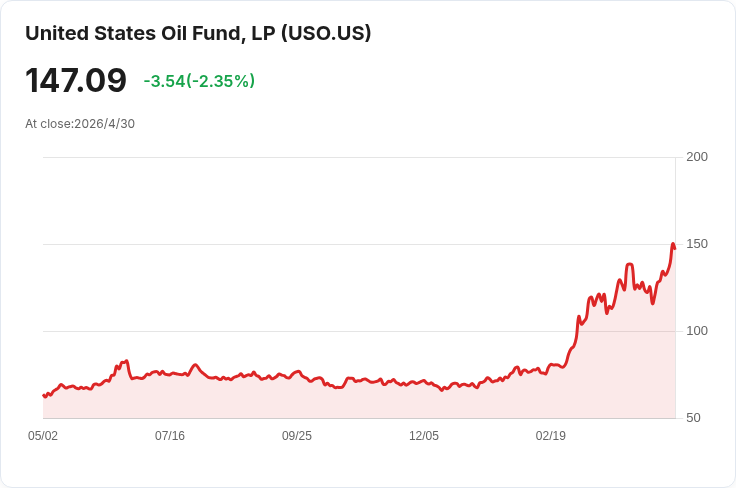Select the green -3.54(-2.35%) change text
Screen dimensions: 736x488
click(x=199, y=81)
